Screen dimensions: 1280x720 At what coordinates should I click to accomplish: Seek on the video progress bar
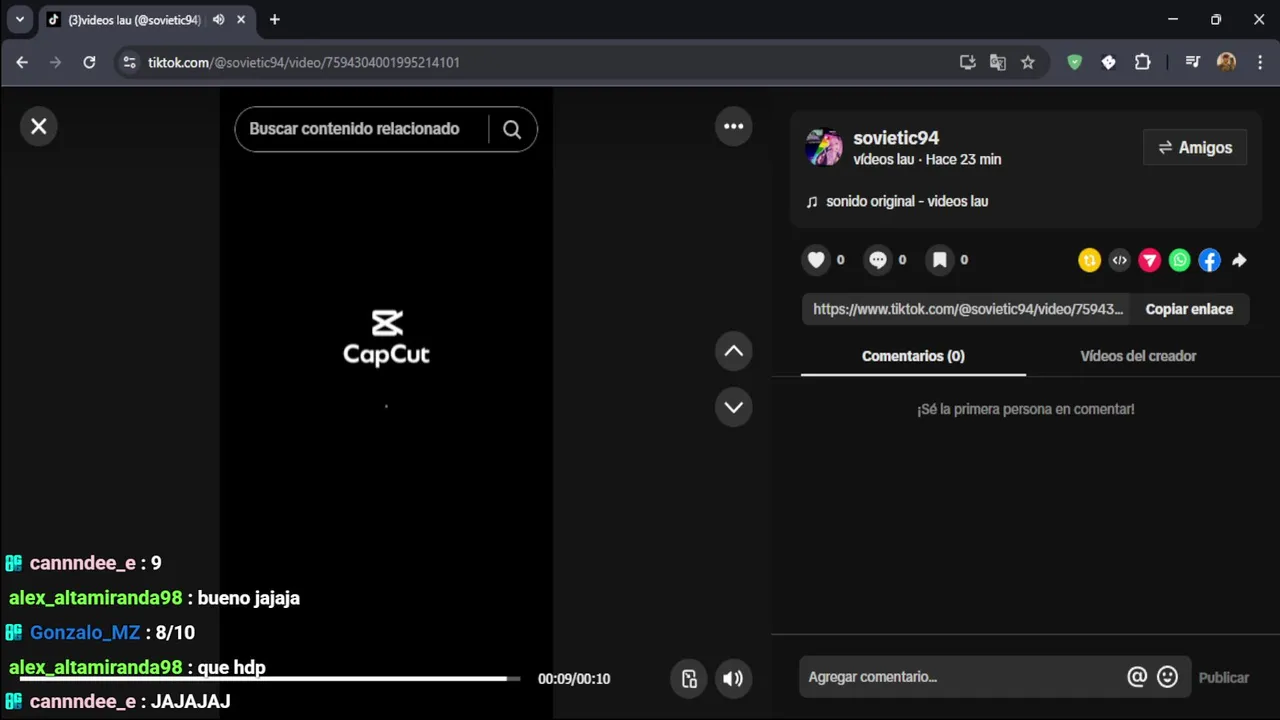(x=270, y=679)
